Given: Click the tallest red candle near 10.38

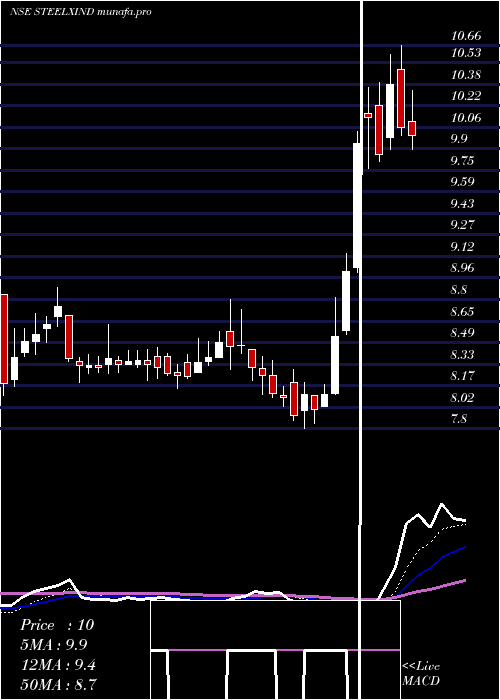Looking at the screenshot, I should pos(401,98).
